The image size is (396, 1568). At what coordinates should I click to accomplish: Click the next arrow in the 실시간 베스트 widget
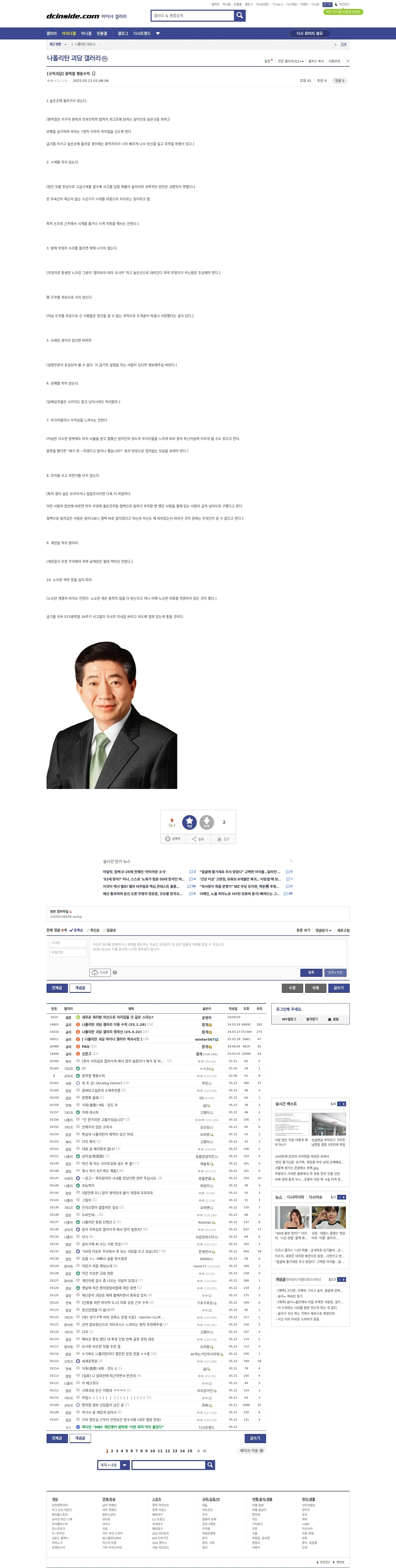click(344, 1104)
